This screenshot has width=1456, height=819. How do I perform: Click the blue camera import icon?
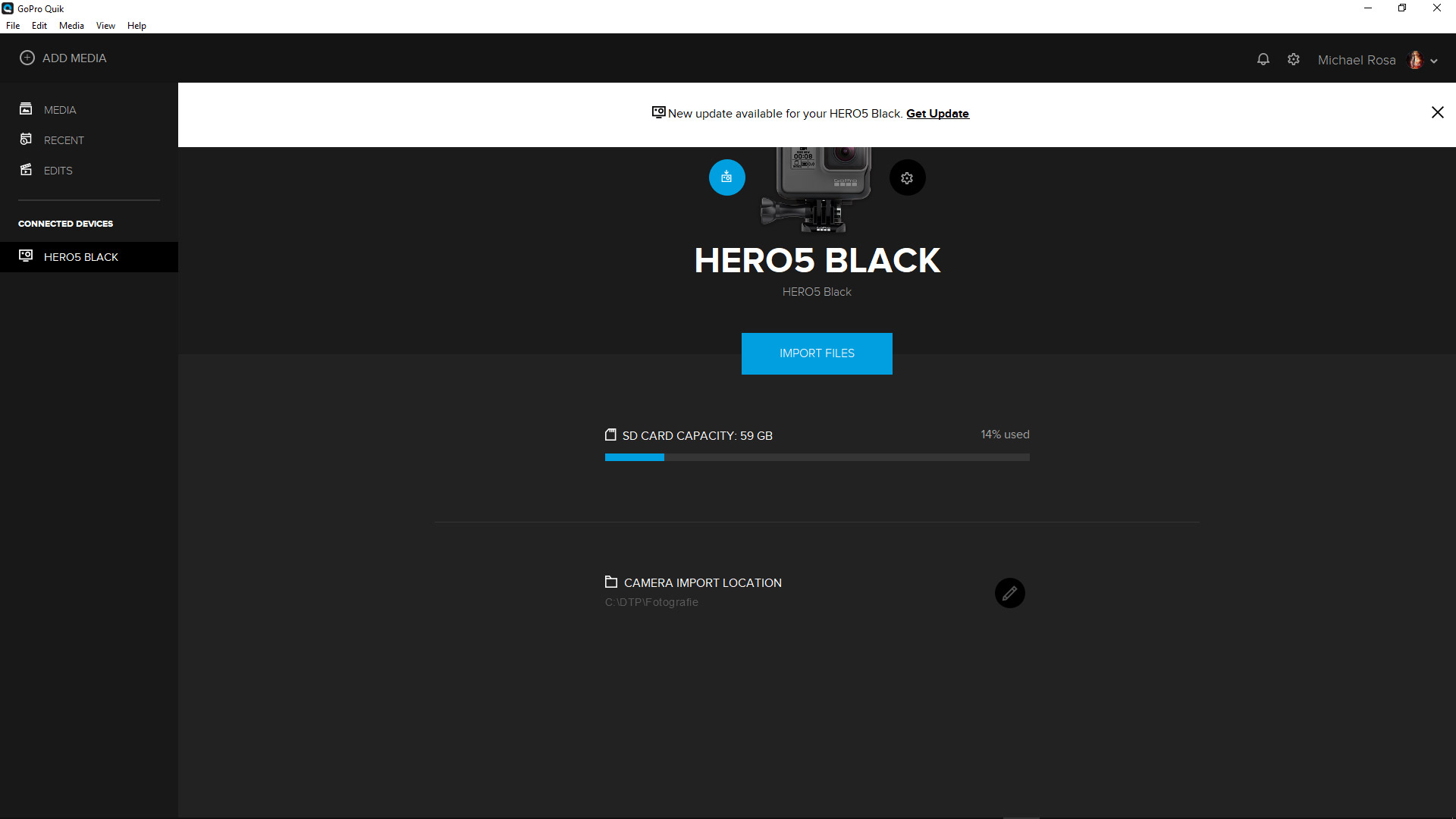(726, 177)
